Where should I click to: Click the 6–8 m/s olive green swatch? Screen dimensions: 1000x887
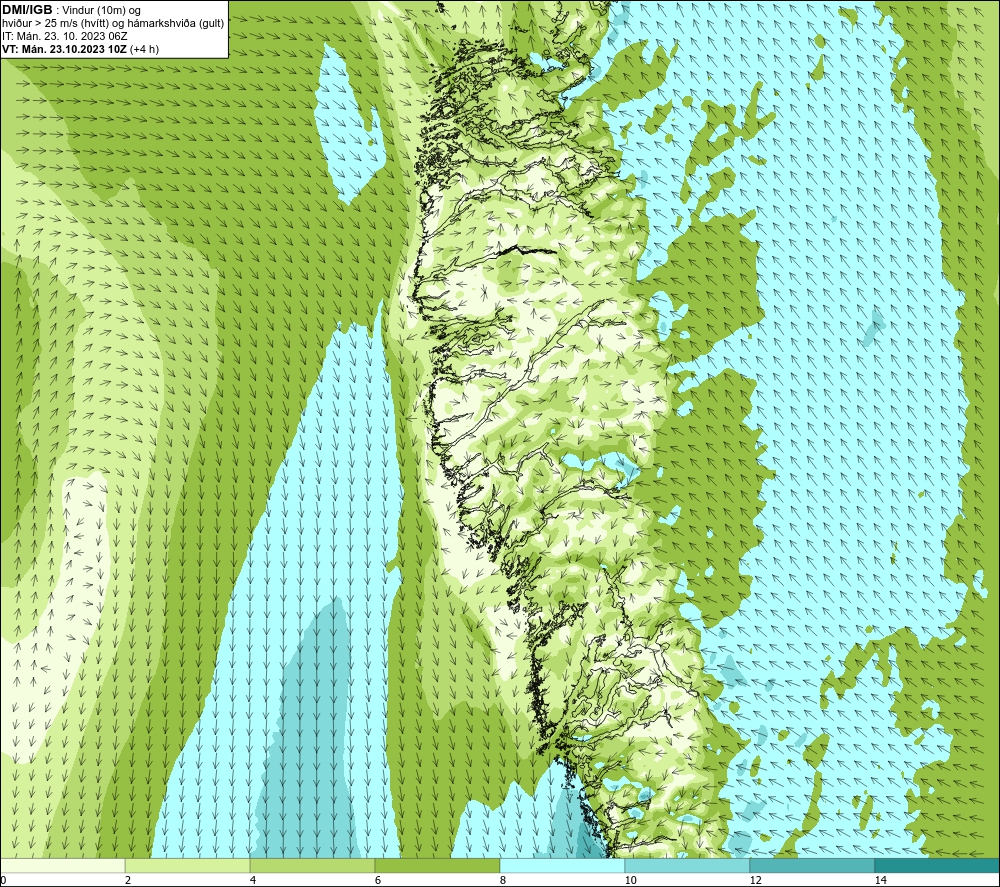438,865
